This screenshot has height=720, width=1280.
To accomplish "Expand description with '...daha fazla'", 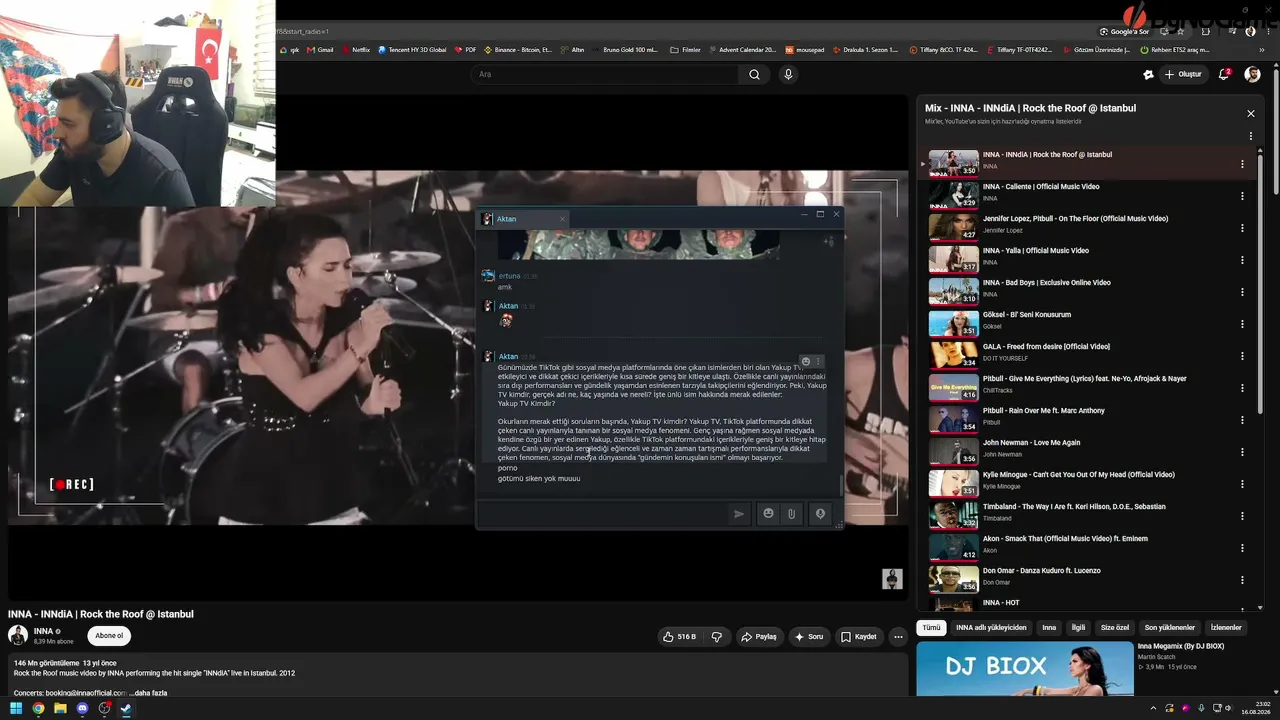I will coord(148,692).
